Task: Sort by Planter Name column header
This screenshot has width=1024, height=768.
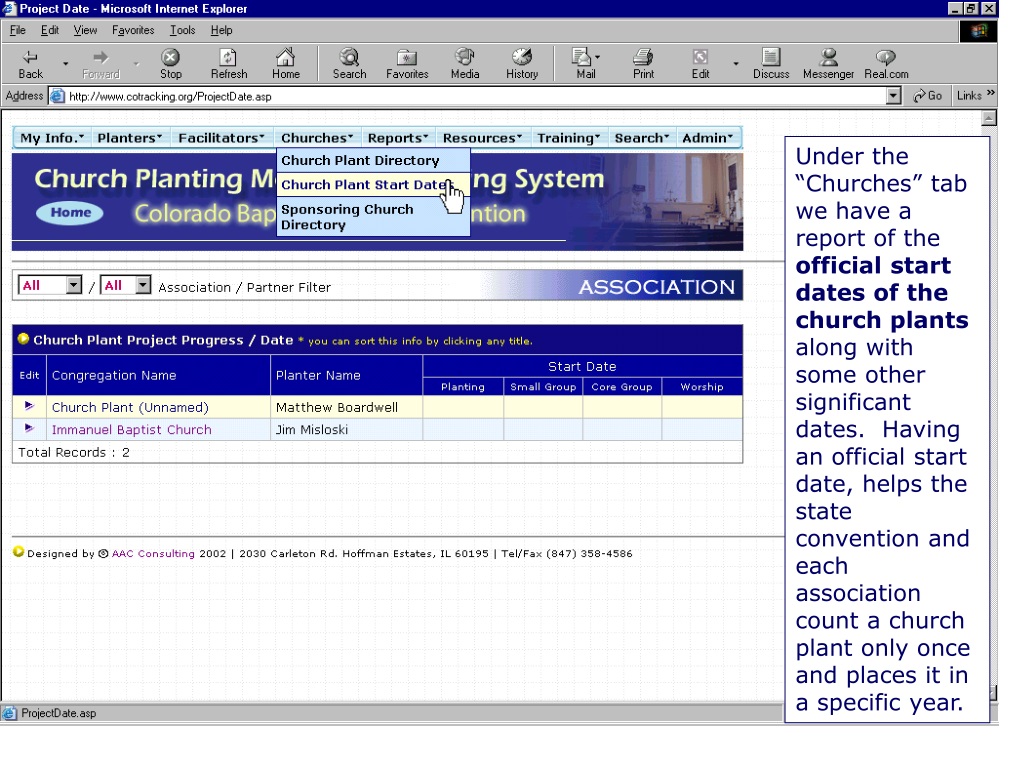Action: [x=318, y=376]
